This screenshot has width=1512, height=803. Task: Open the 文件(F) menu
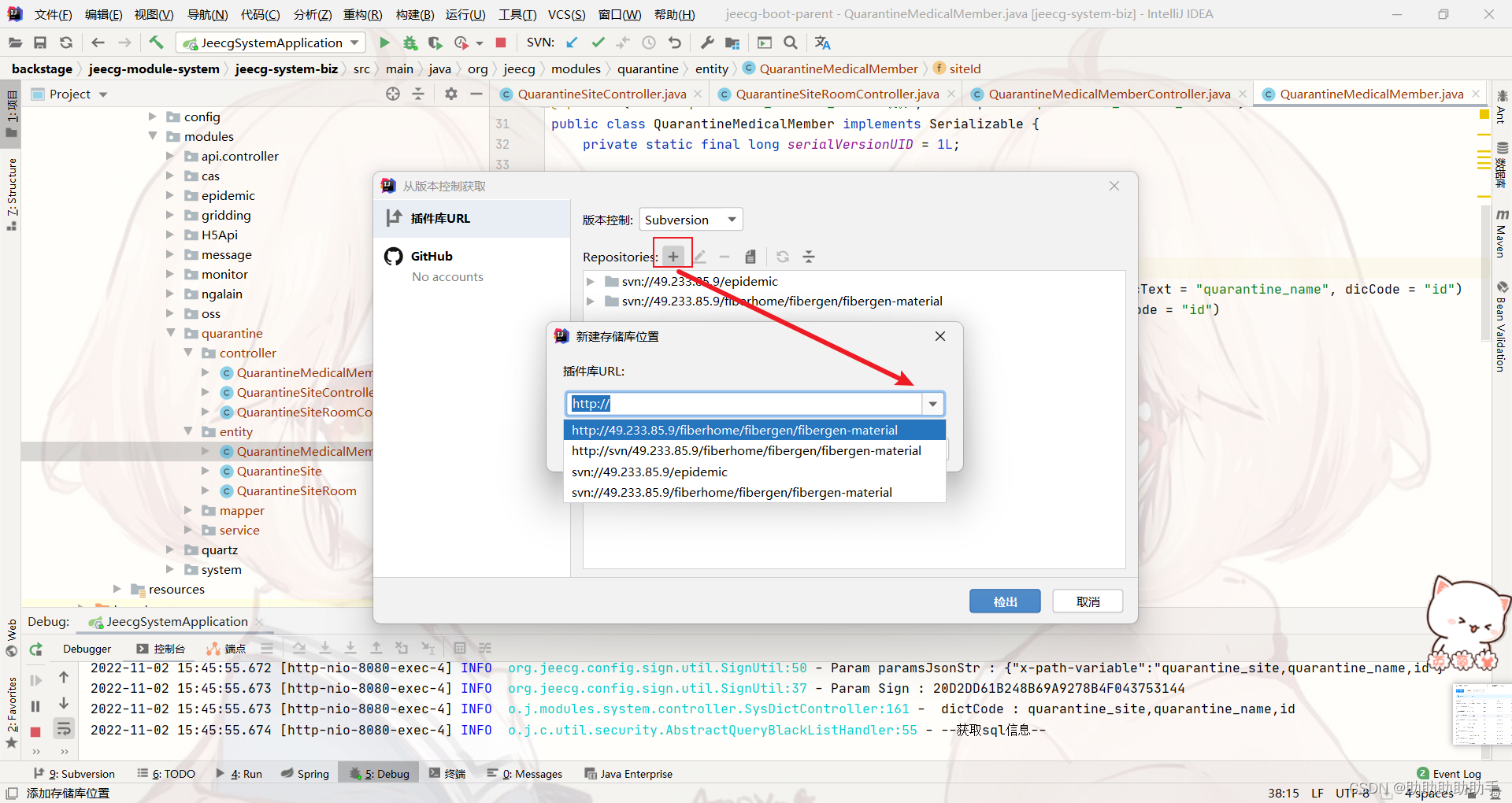[53, 15]
